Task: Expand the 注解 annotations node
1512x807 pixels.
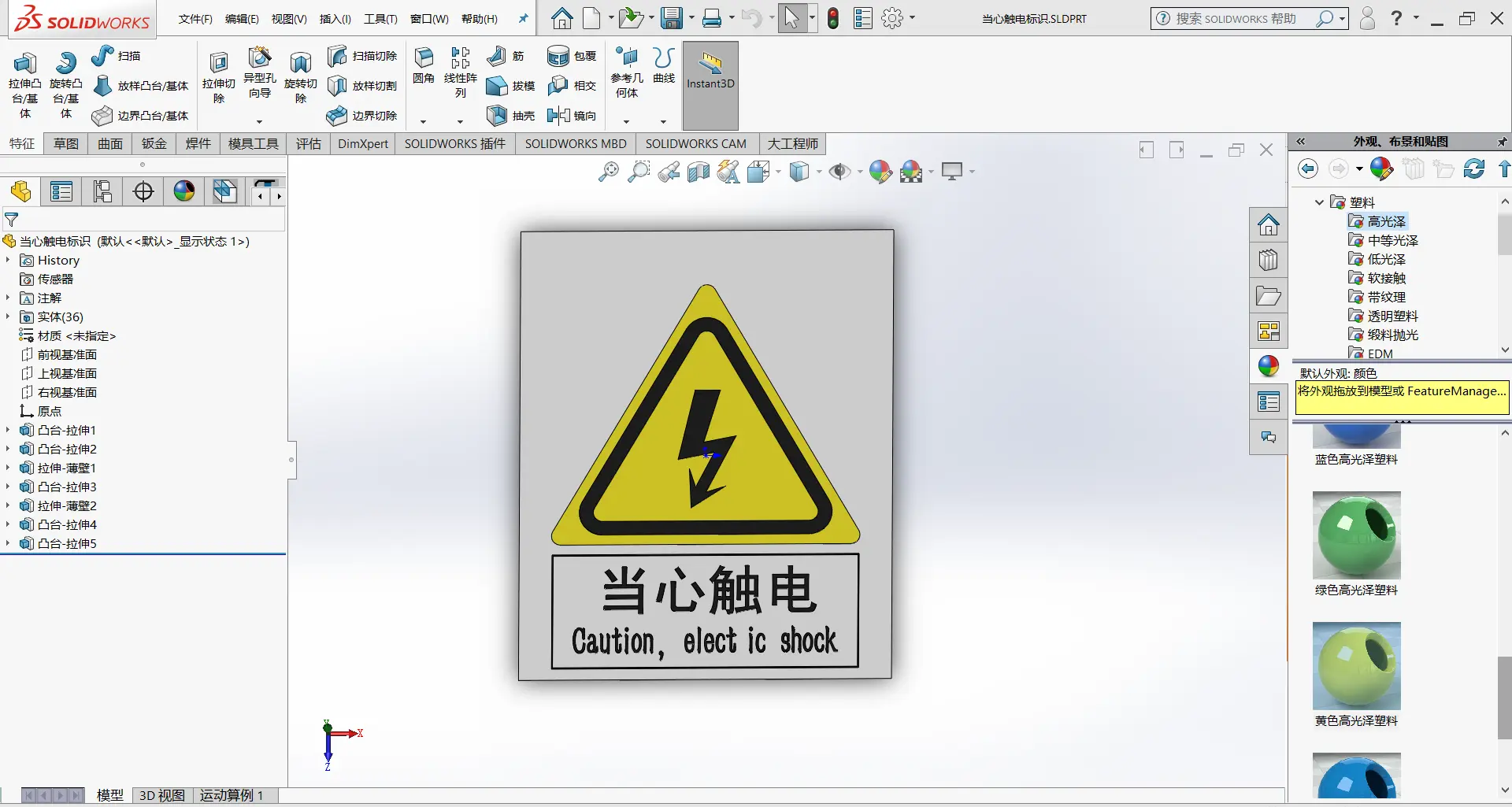Action: point(8,298)
